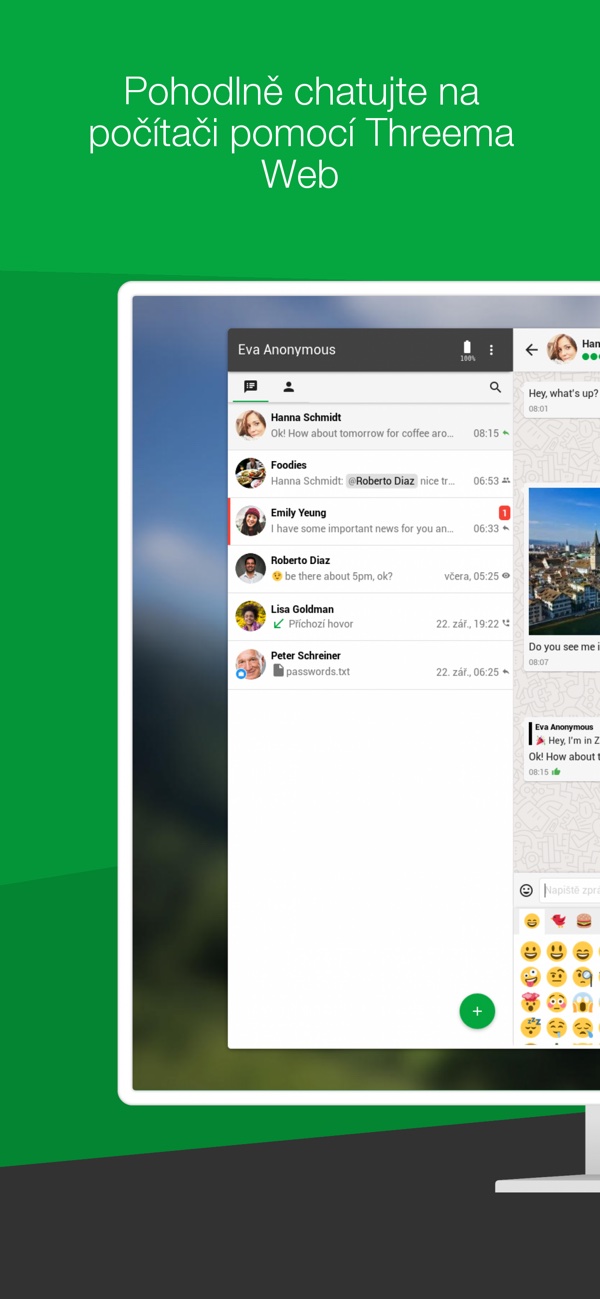This screenshot has width=600, height=1299.
Task: Click the incoming call arrow for Lisa Goldman
Action: pyautogui.click(x=278, y=624)
